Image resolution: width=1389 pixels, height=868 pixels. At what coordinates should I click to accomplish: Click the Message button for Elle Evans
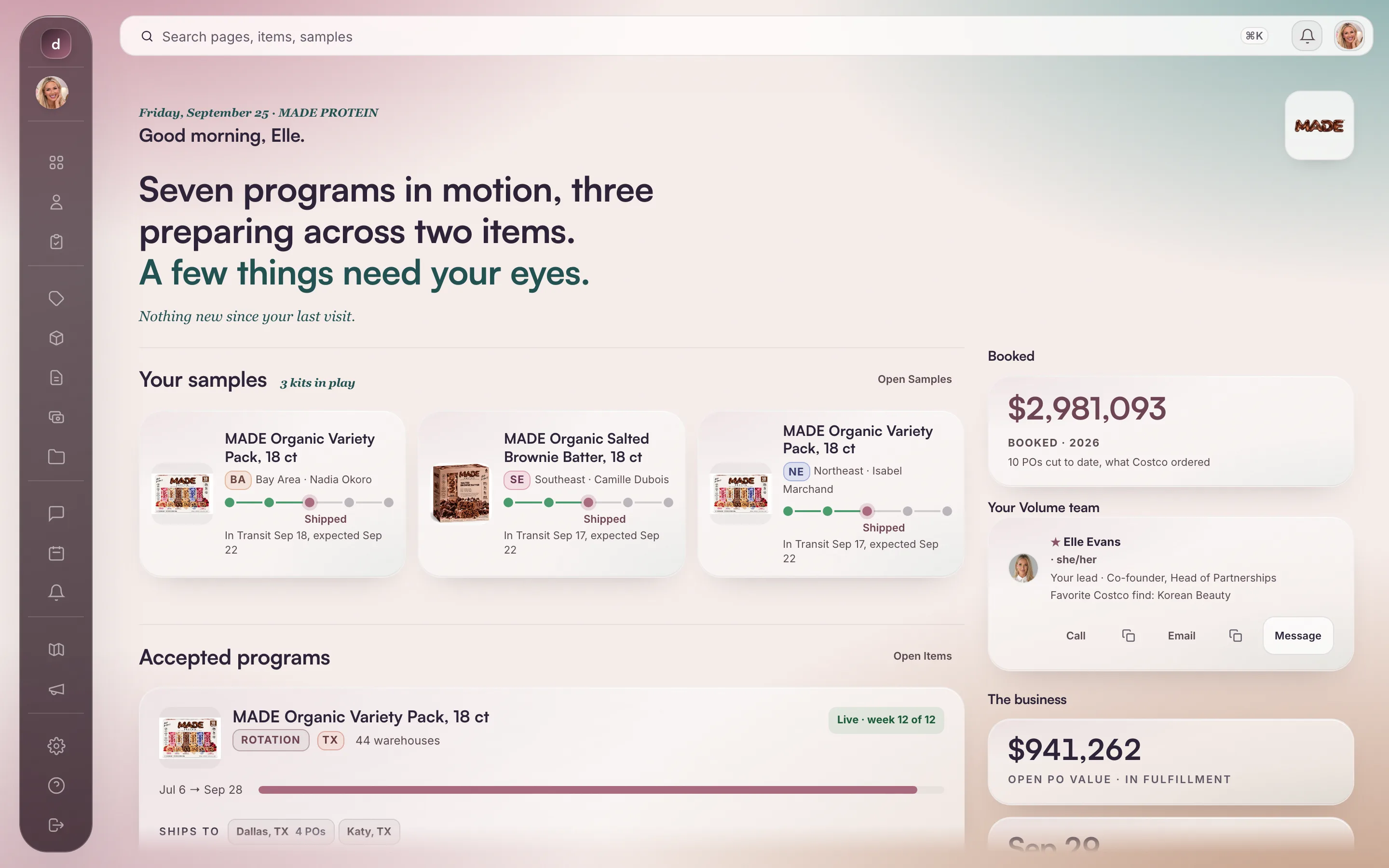coord(1298,636)
